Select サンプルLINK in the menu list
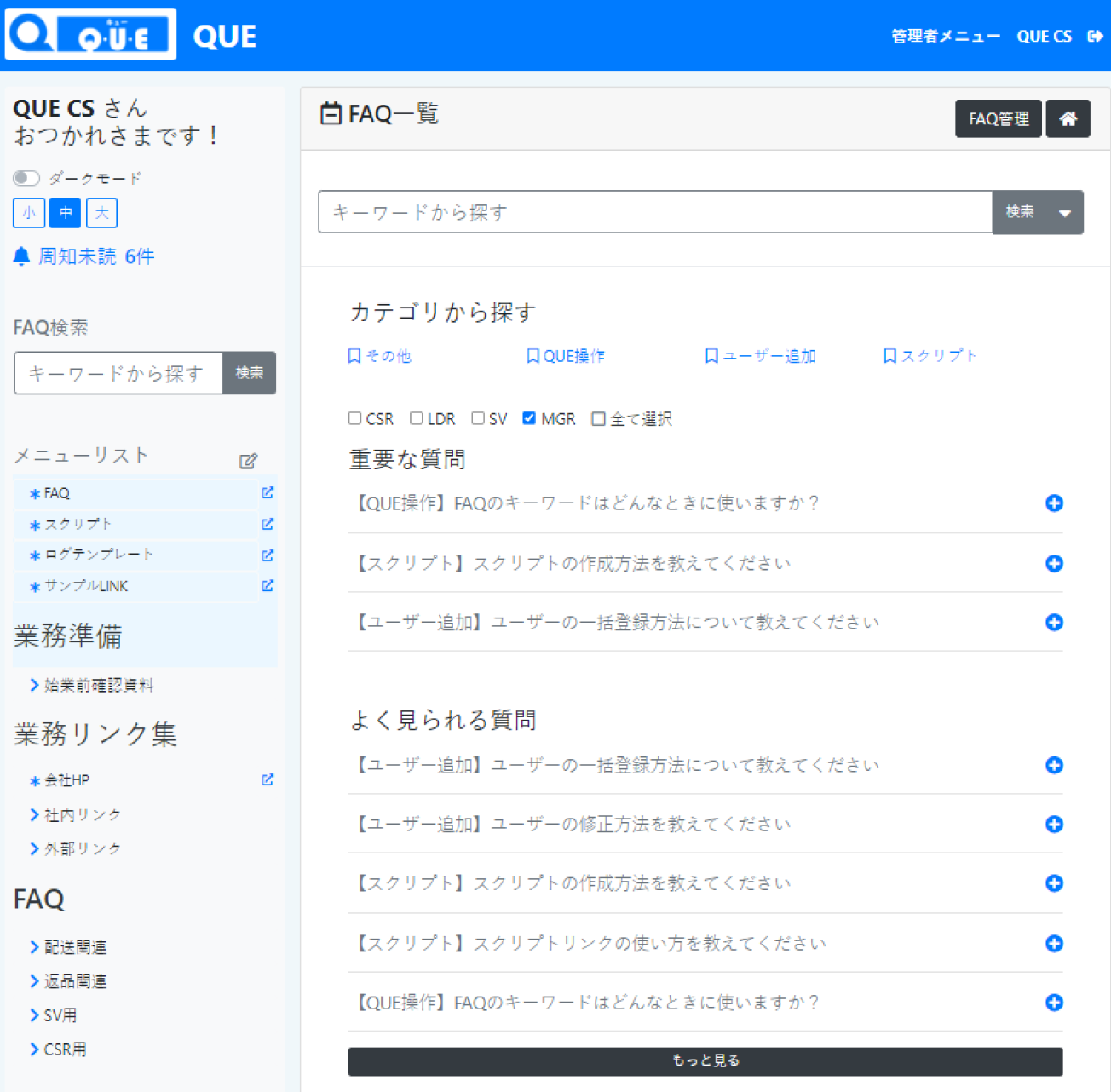Viewport: 1111px width, 1092px height. click(86, 586)
